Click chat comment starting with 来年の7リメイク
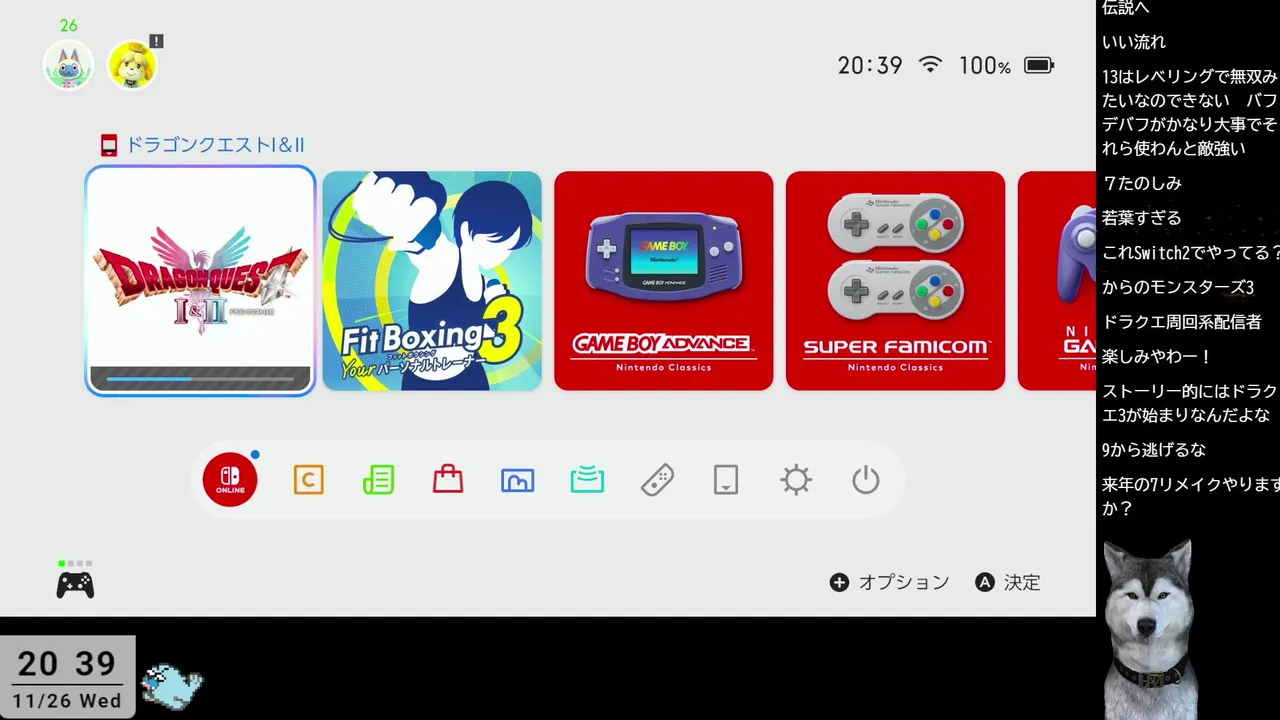1280x720 pixels. pyautogui.click(x=1190, y=496)
